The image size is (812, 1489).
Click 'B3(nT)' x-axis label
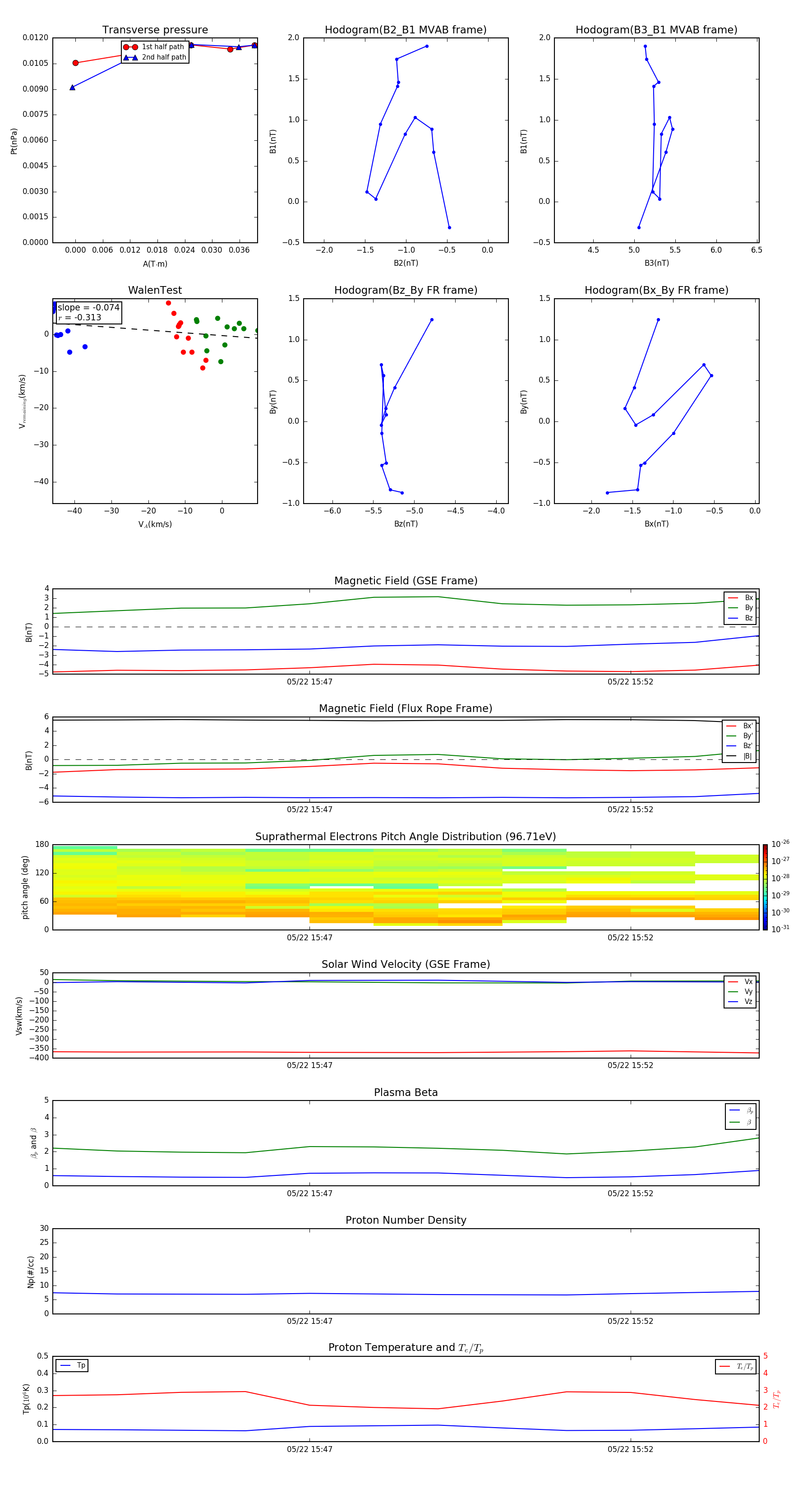[656, 263]
